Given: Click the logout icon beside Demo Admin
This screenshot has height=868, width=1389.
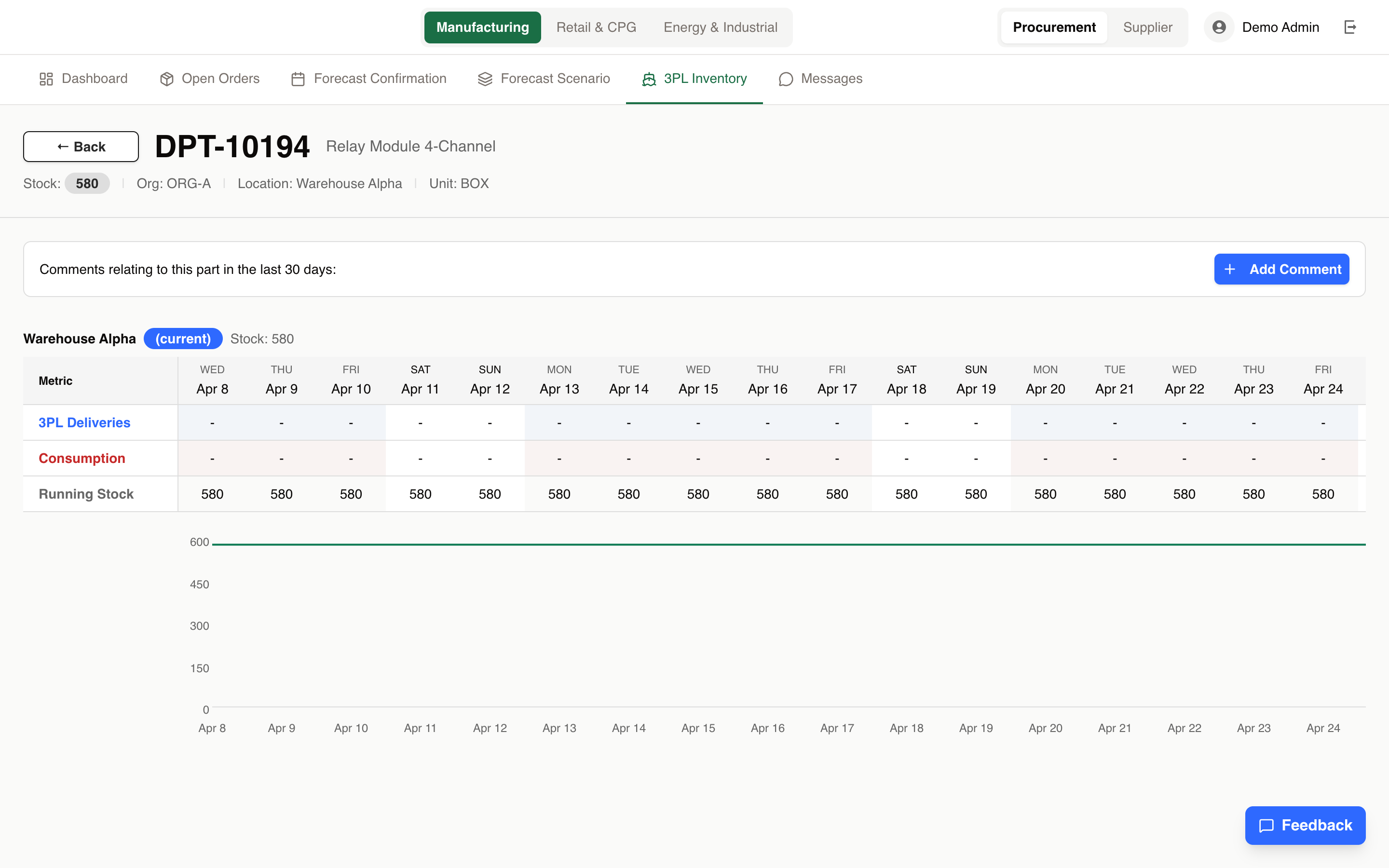Looking at the screenshot, I should point(1350,27).
